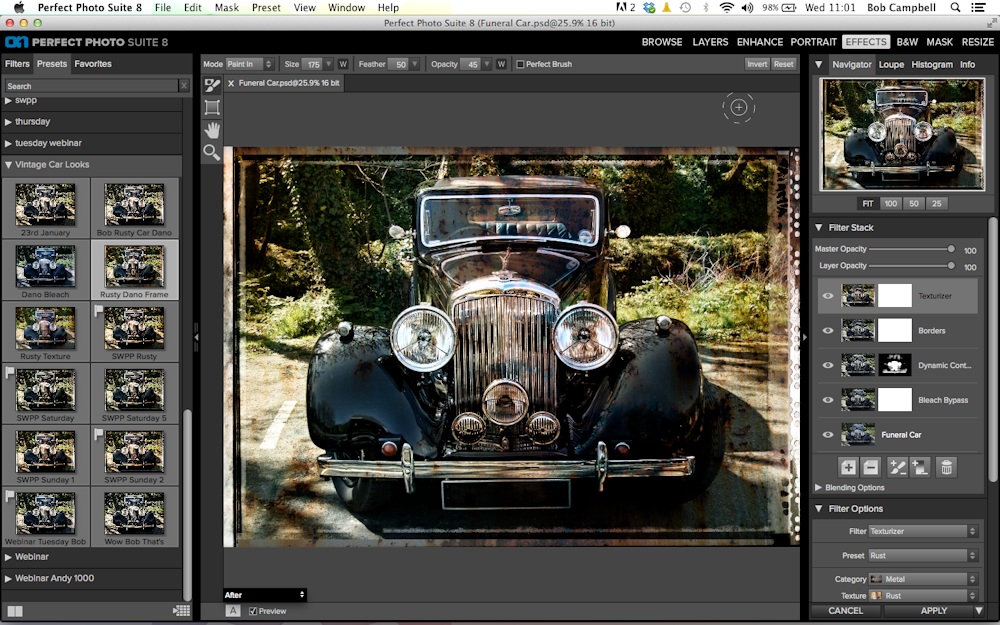Screen dimensions: 1000x625
Task: Expand the tuesday webinar preset category
Action: coord(8,143)
